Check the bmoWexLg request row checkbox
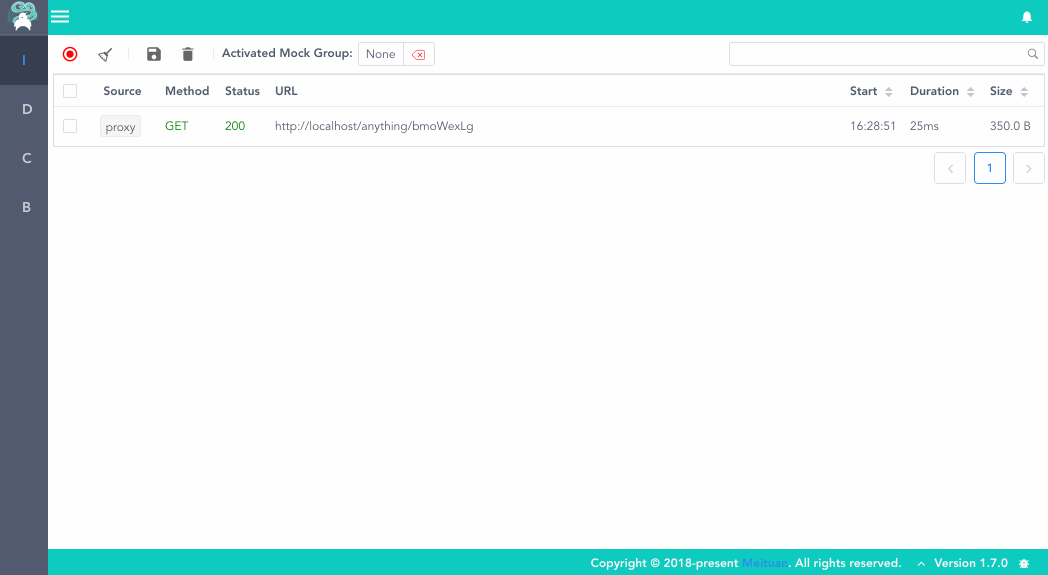 coord(70,126)
